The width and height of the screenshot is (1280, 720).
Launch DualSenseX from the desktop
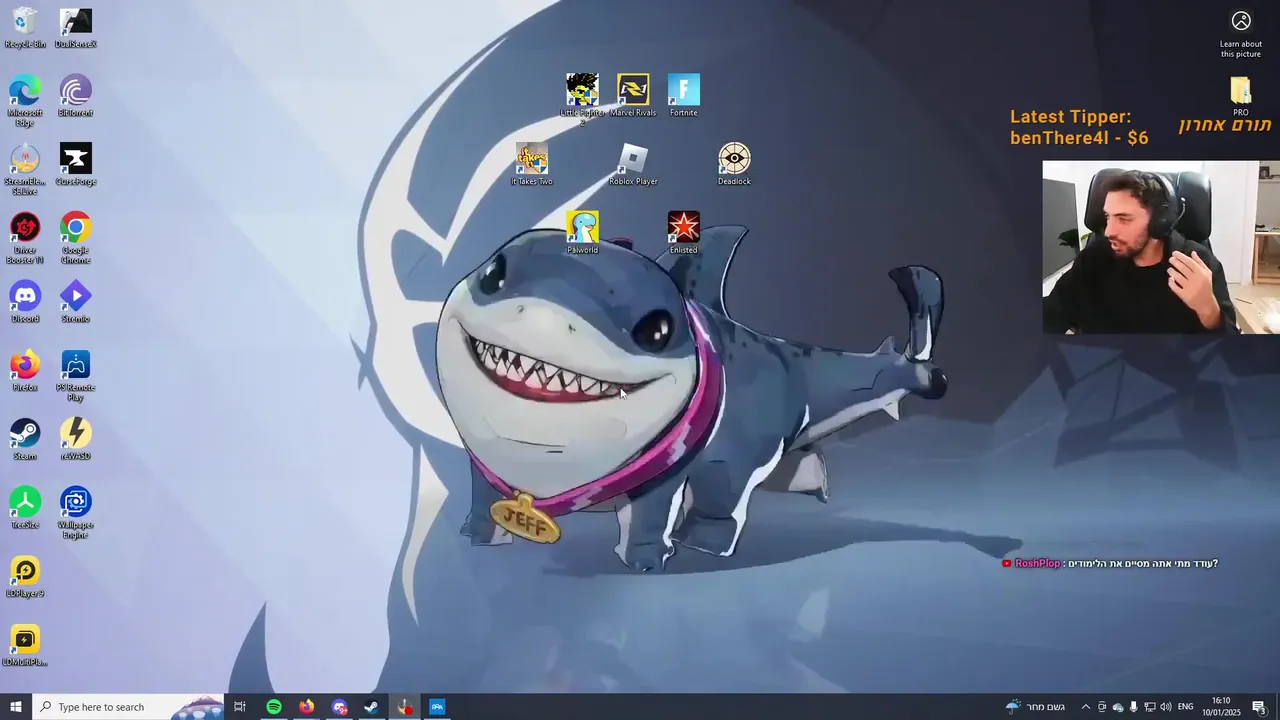click(x=76, y=28)
